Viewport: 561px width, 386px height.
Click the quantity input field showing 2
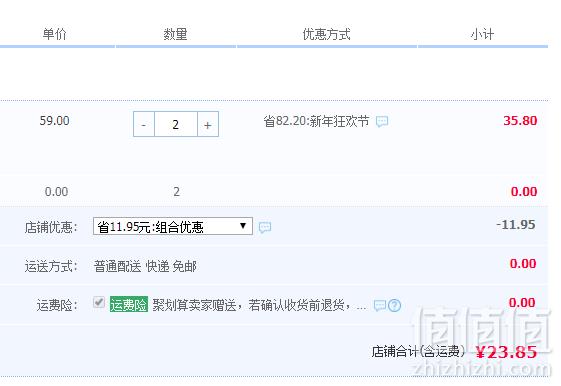176,124
